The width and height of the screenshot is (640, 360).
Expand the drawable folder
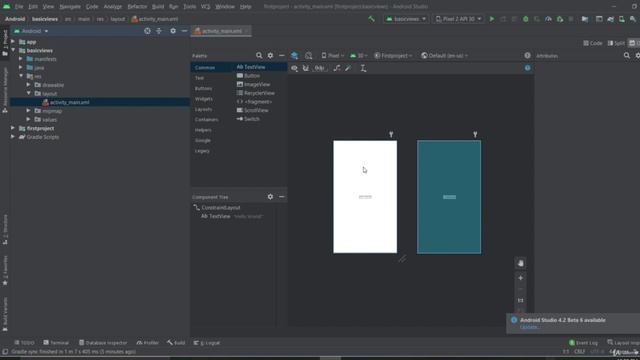point(29,85)
